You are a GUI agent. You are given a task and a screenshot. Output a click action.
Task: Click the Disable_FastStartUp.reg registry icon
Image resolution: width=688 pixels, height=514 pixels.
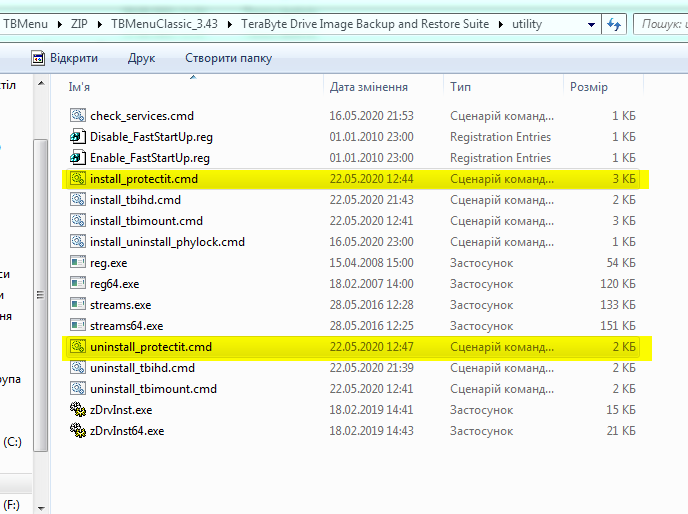tap(78, 137)
